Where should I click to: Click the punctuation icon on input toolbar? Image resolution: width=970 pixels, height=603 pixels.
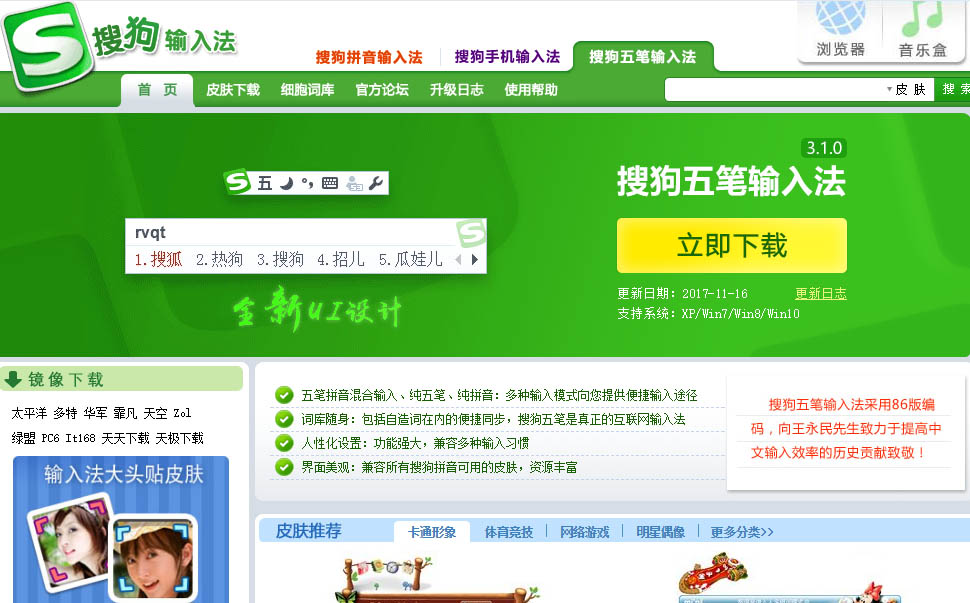point(307,183)
